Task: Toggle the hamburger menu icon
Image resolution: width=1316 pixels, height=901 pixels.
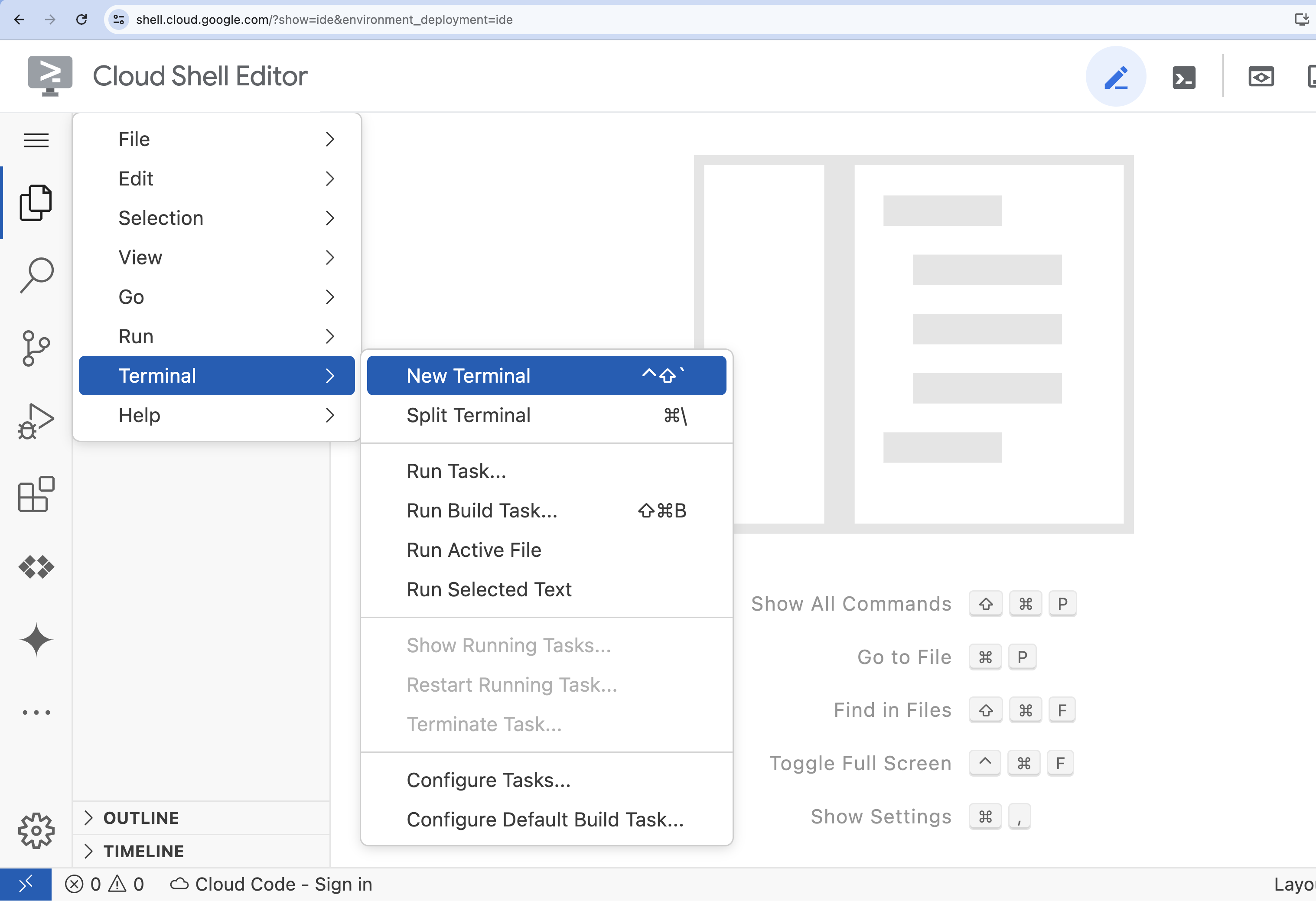Action: (36, 140)
